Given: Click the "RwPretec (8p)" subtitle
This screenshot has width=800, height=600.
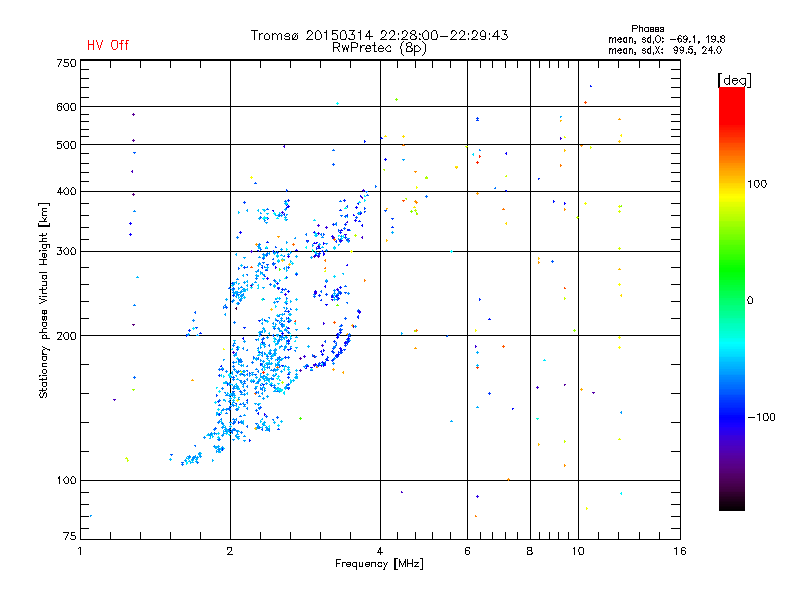Looking at the screenshot, I should coord(379,48).
